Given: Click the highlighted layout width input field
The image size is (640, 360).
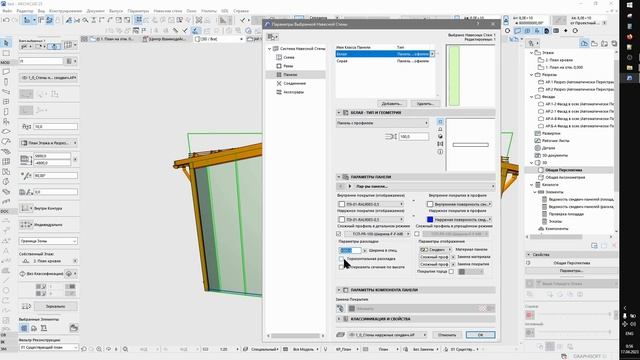Looking at the screenshot, I should coord(350,250).
